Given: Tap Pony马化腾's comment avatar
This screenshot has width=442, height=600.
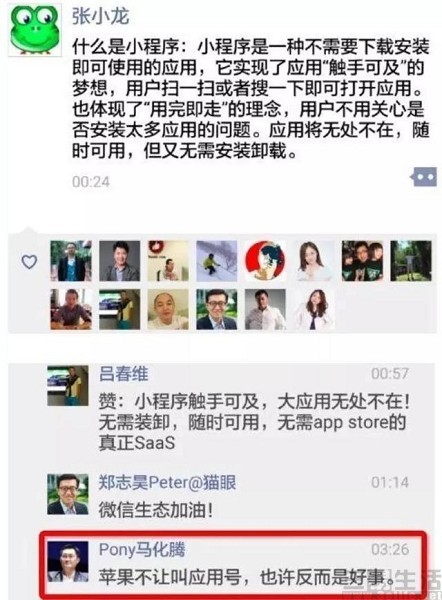Looking at the screenshot, I should pos(68,561).
